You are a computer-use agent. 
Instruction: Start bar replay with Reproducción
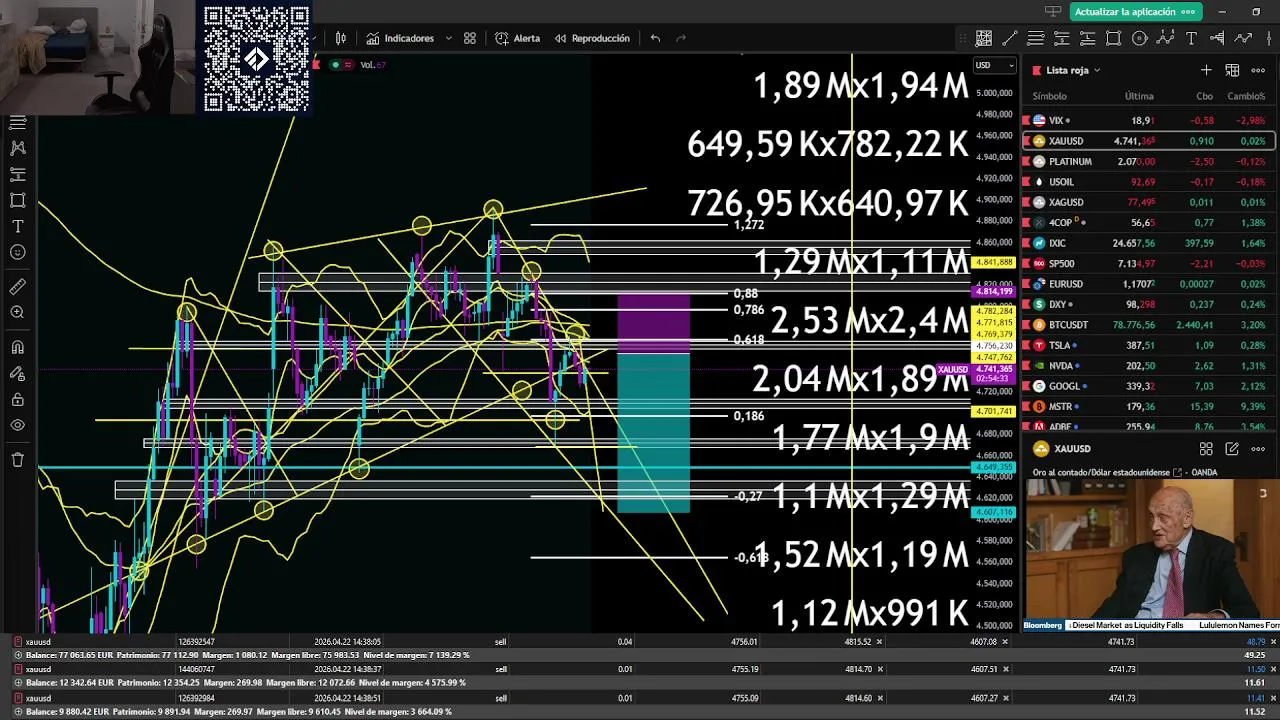(x=591, y=38)
